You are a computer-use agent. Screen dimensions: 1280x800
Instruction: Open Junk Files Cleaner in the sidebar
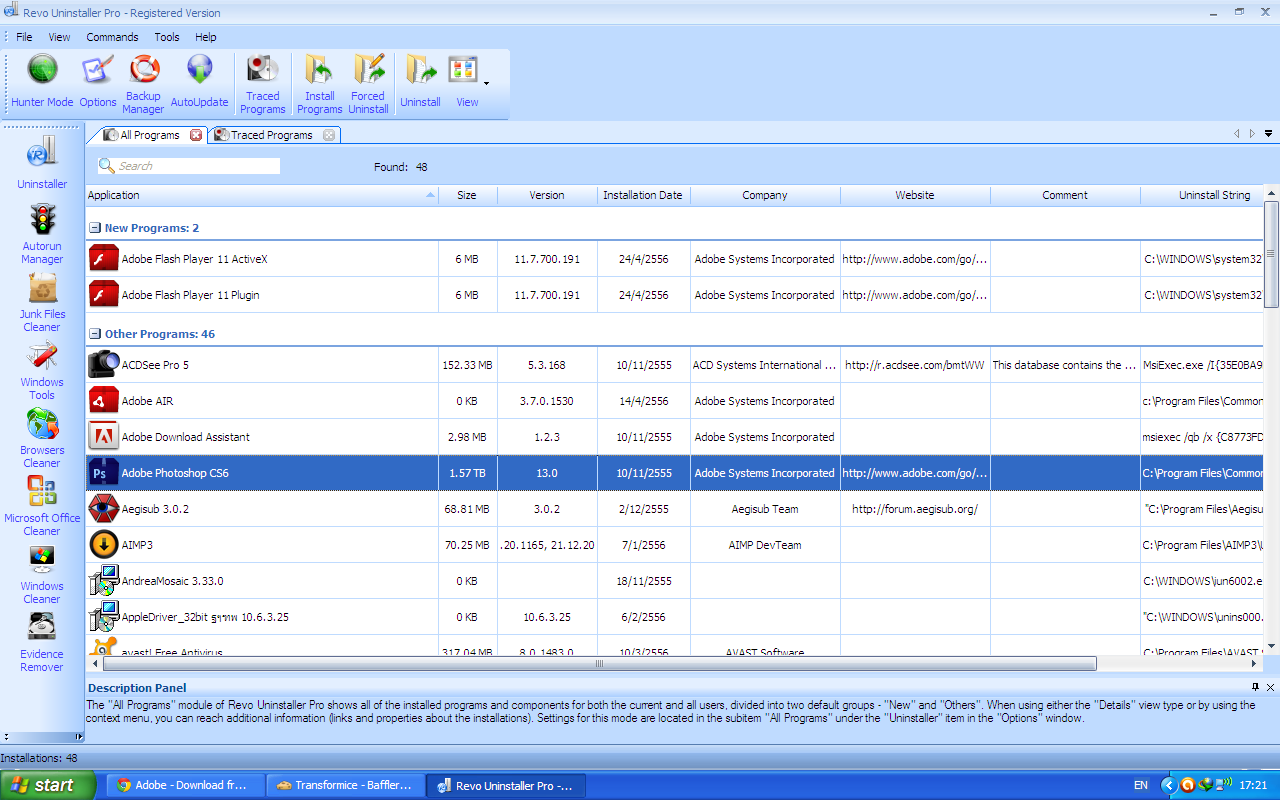coord(42,302)
